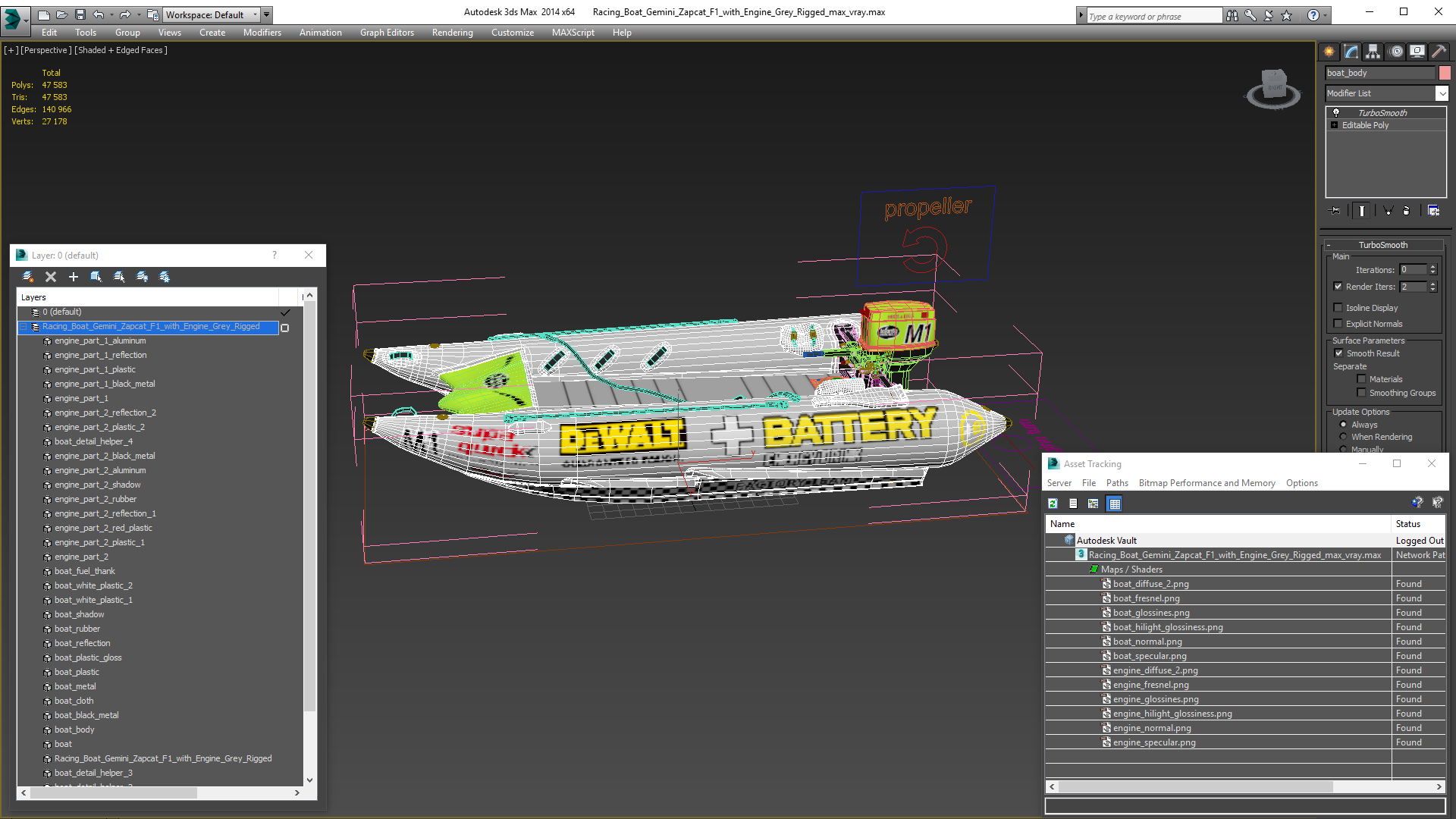Increase Iterations spinner value
This screenshot has width=1456, height=819.
1432,267
